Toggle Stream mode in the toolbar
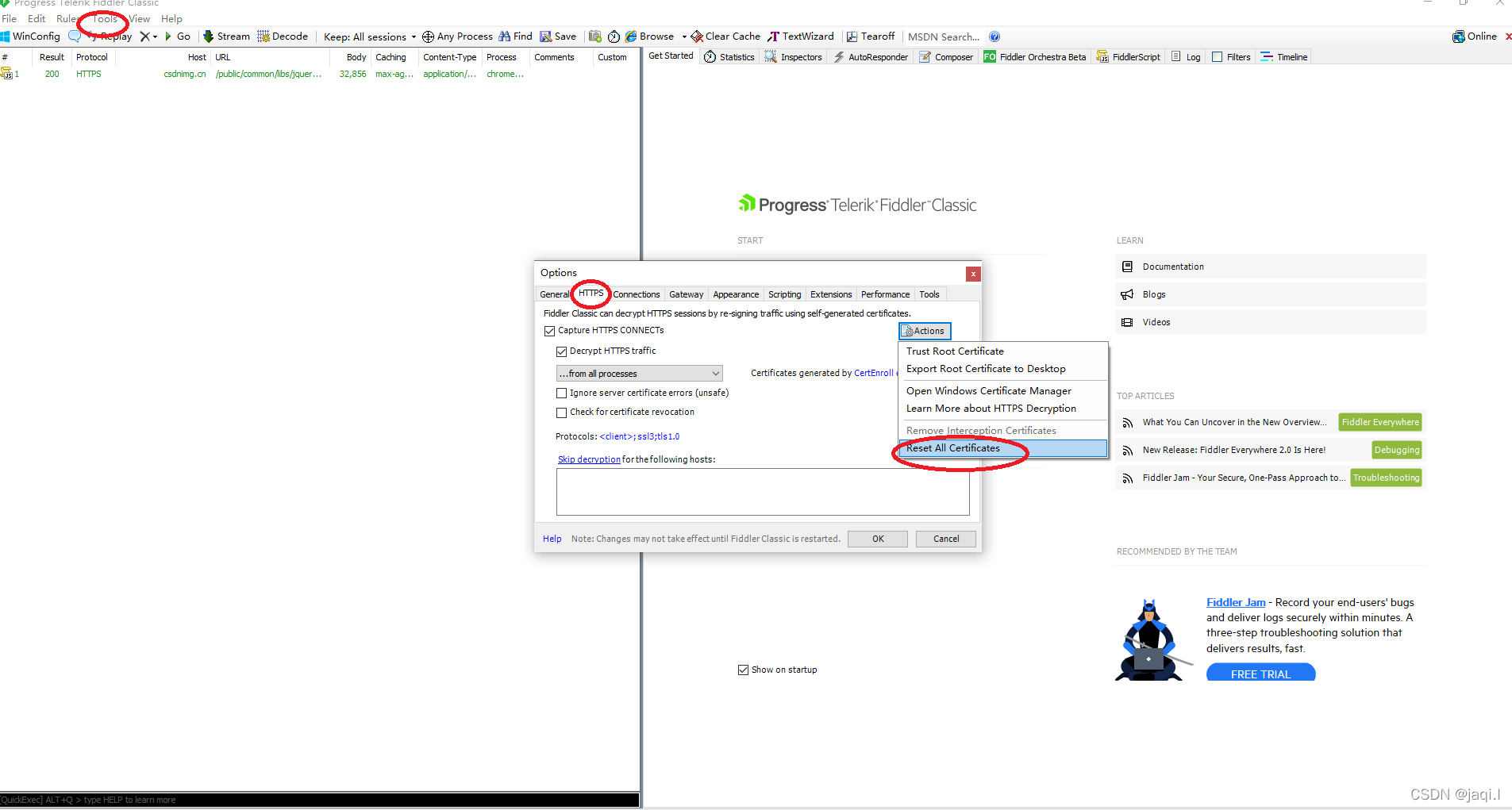The height and width of the screenshot is (810, 1512). [226, 36]
